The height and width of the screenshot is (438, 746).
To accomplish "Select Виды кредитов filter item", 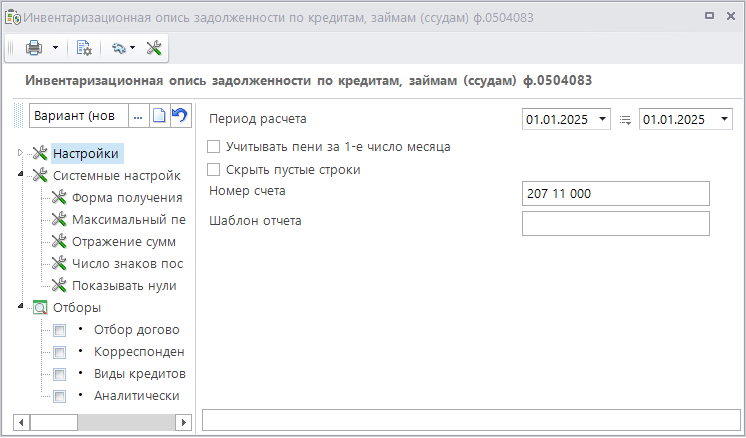I will (x=139, y=374).
